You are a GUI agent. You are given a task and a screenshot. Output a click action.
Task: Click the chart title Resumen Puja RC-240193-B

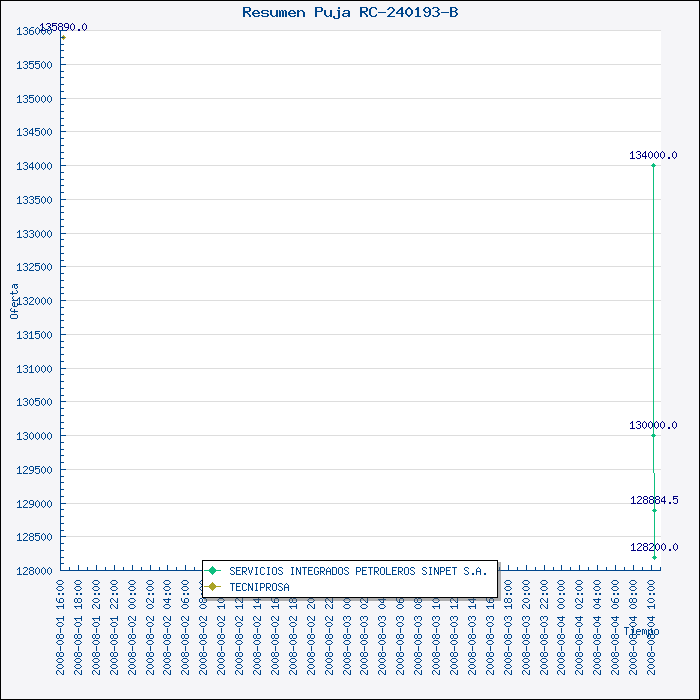pyautogui.click(x=350, y=12)
